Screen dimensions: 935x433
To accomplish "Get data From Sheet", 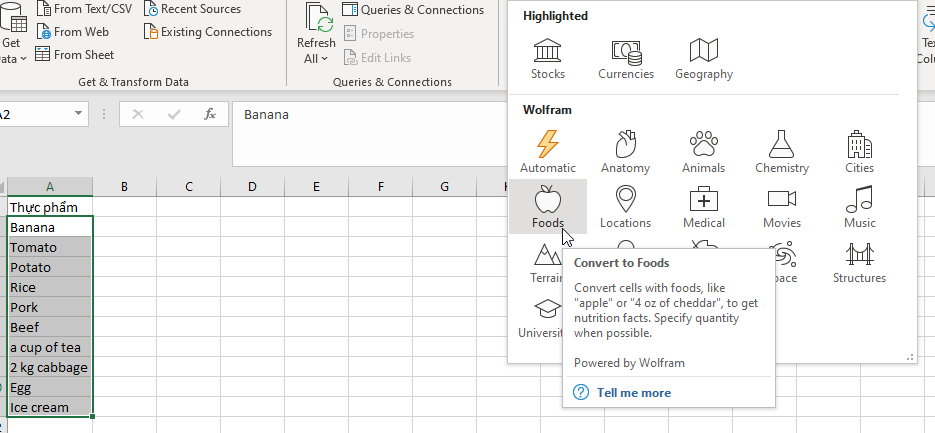I will pos(75,54).
